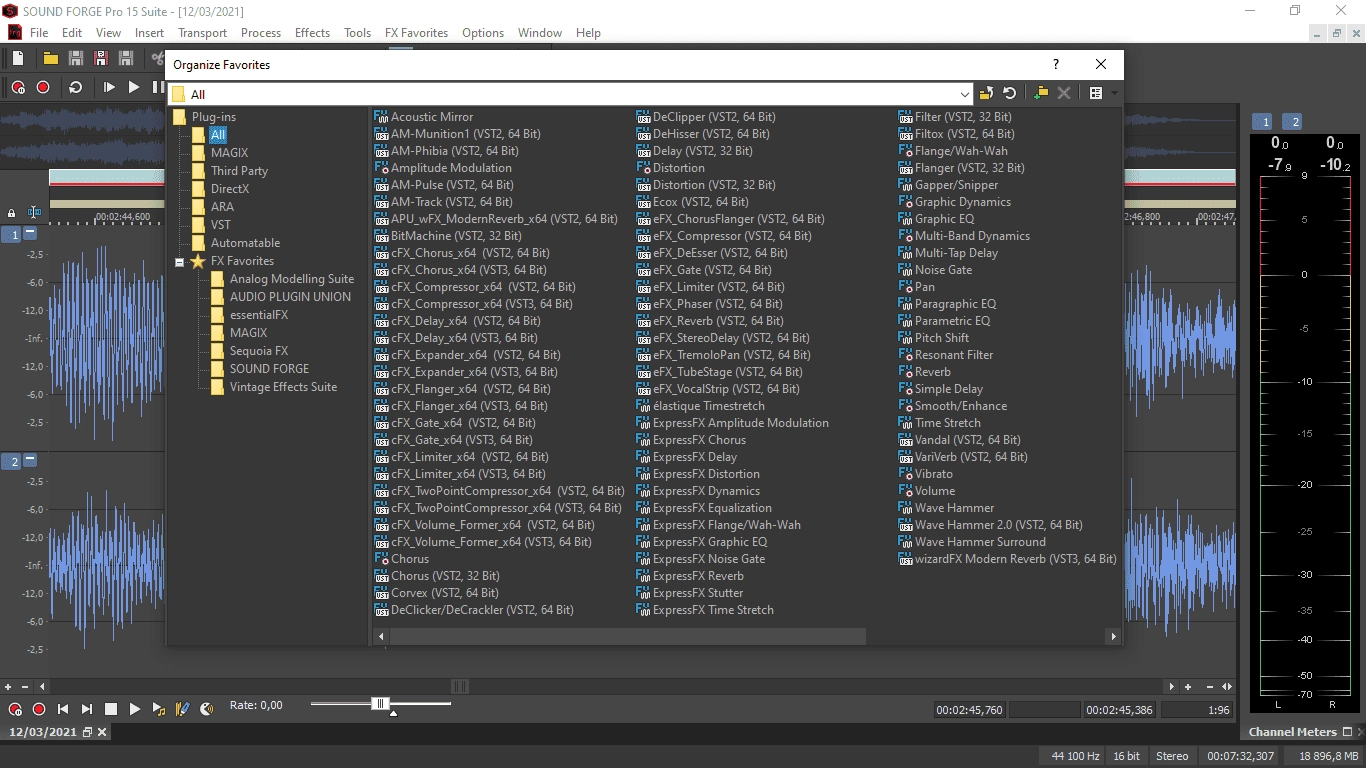Click the Views icon in Organize Favorites

click(x=1096, y=93)
